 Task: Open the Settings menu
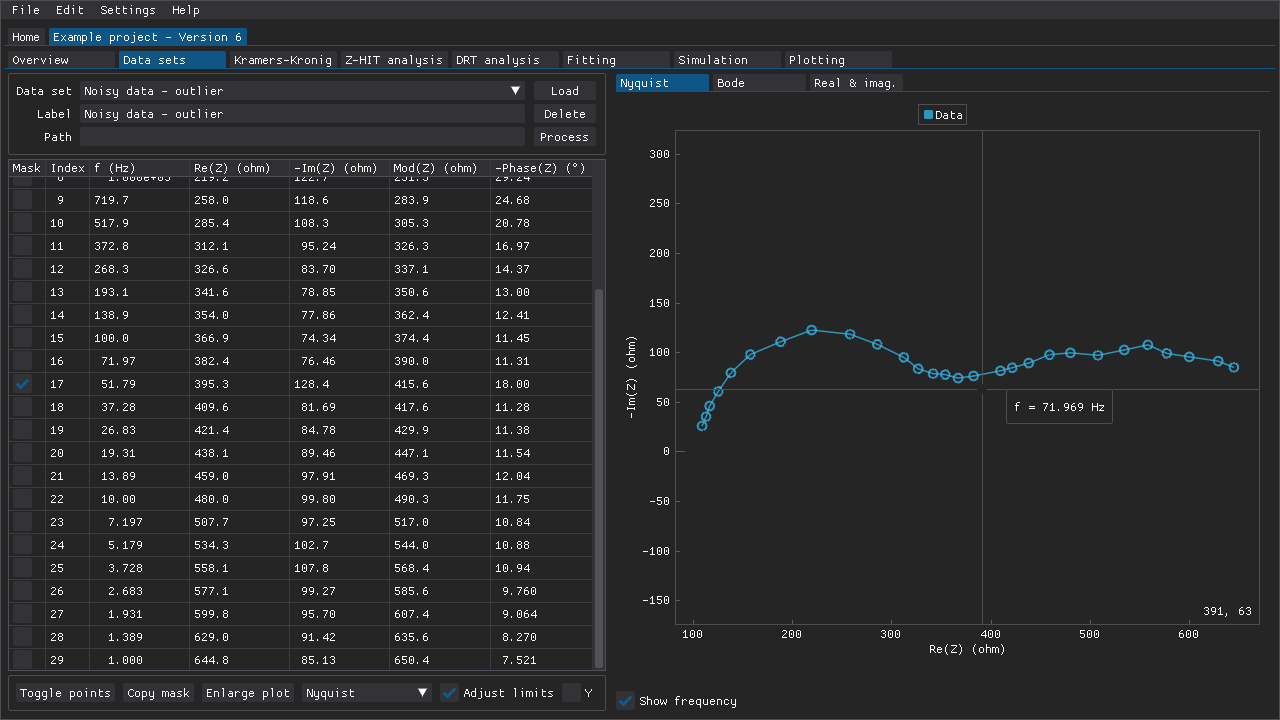[x=128, y=10]
